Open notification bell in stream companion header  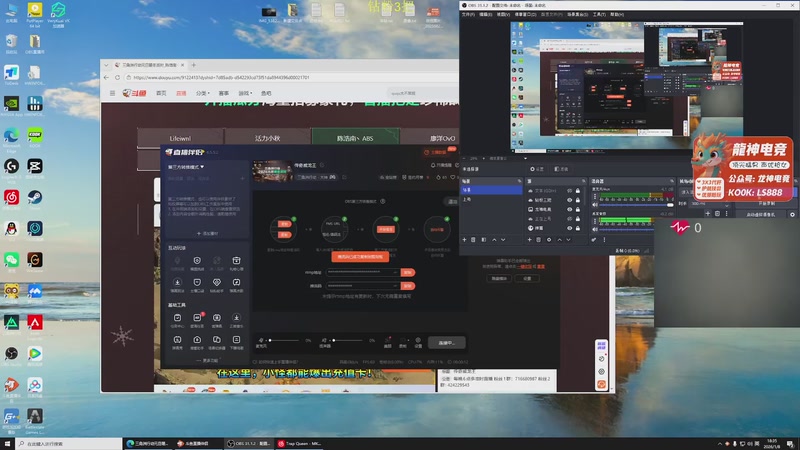433,165
